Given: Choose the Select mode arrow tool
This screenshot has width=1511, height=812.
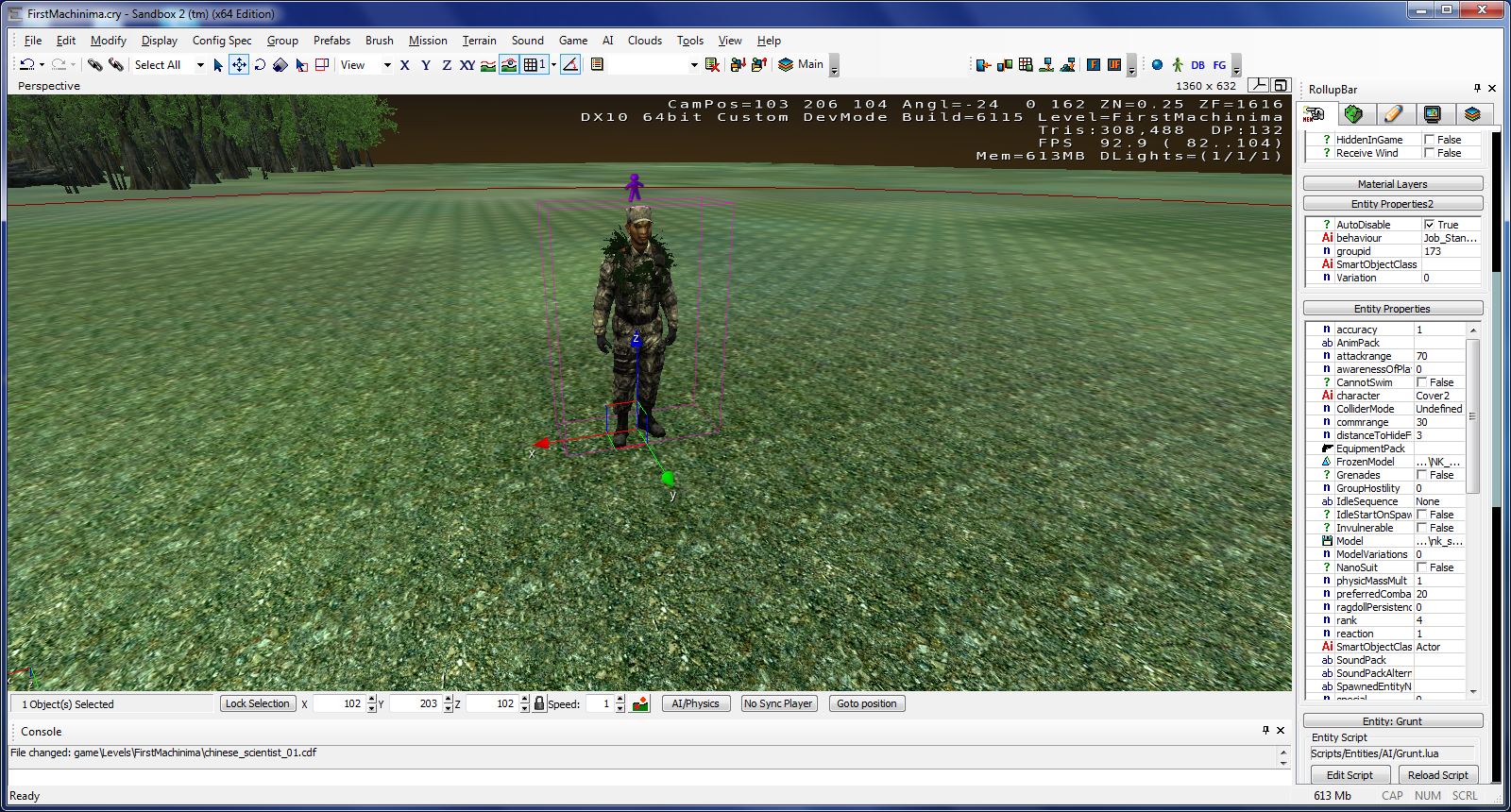Looking at the screenshot, I should tap(218, 65).
